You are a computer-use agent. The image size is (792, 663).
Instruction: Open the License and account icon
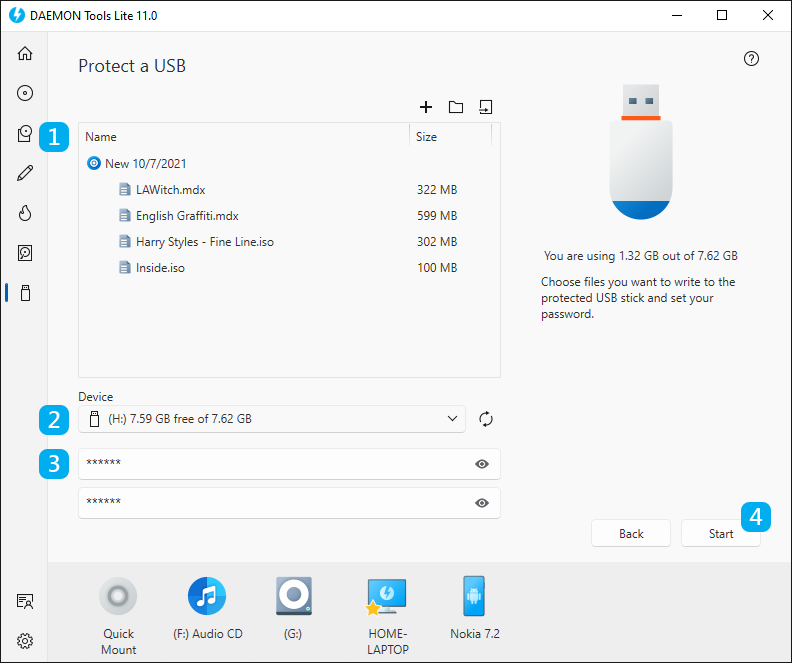click(x=25, y=601)
